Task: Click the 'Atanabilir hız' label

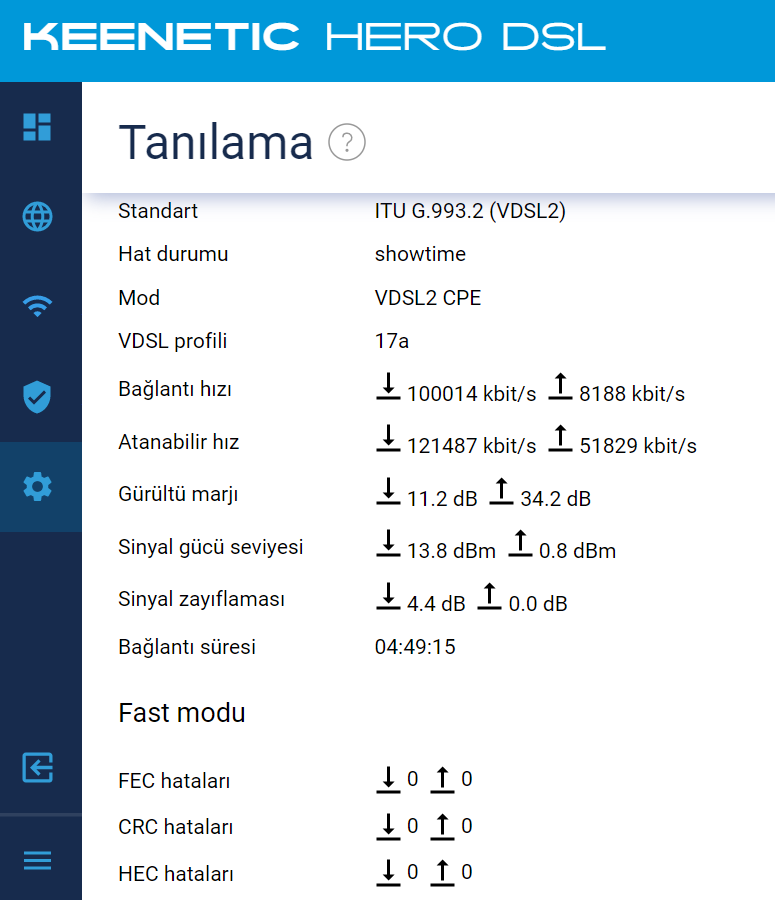Action: pyautogui.click(x=179, y=442)
